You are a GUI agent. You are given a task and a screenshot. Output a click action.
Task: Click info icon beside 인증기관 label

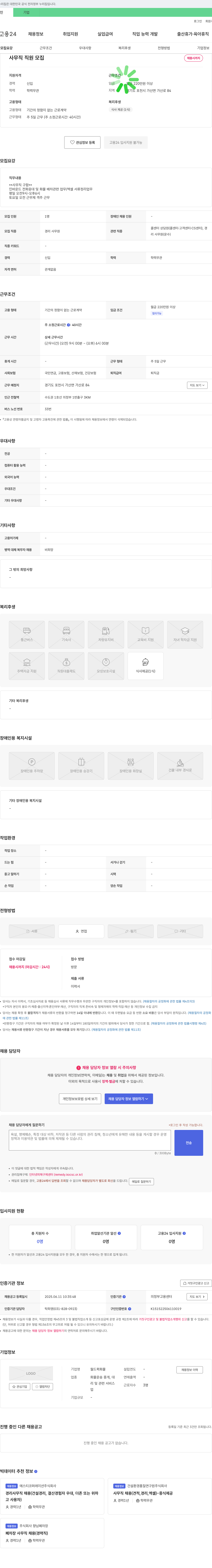124,1297
